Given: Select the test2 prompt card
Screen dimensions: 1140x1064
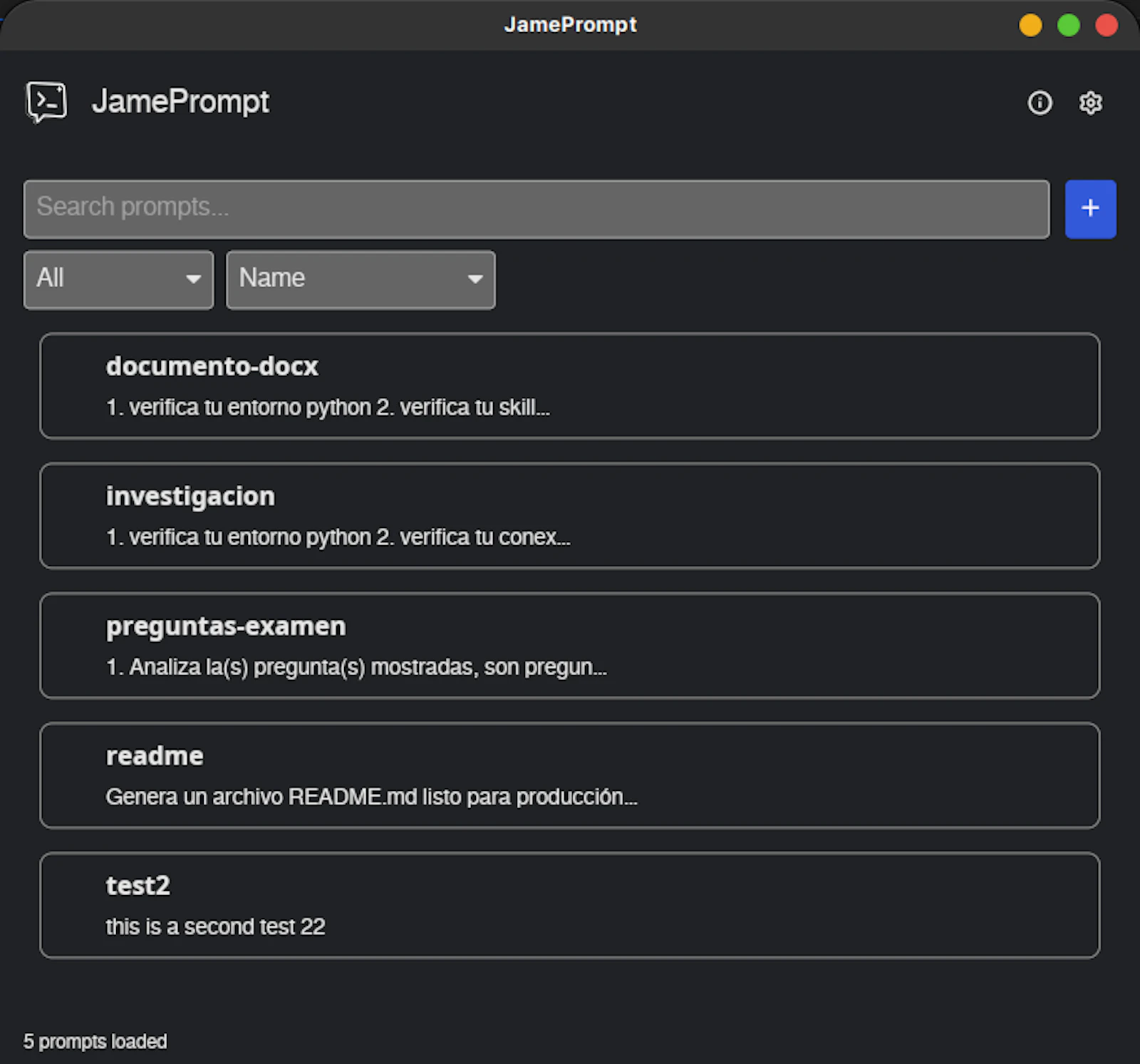Looking at the screenshot, I should coord(570,905).
